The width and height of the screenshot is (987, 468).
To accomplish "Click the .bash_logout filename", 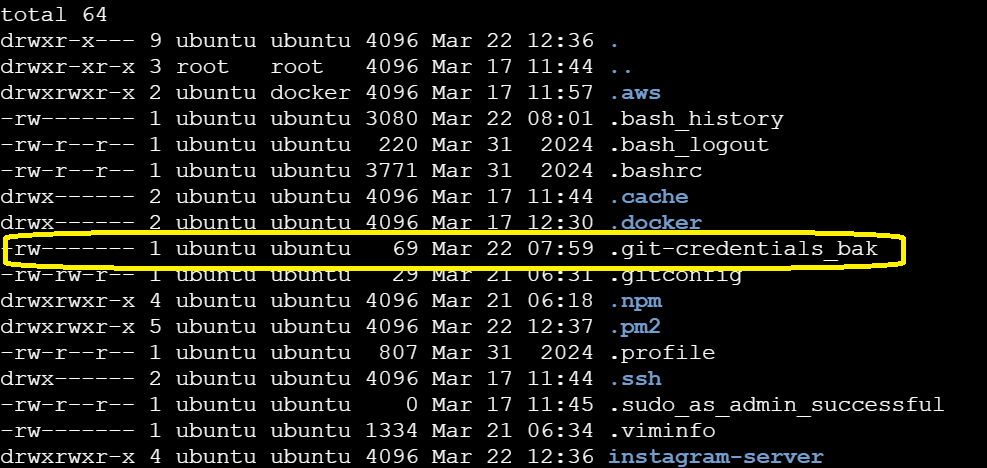I will coord(689,145).
